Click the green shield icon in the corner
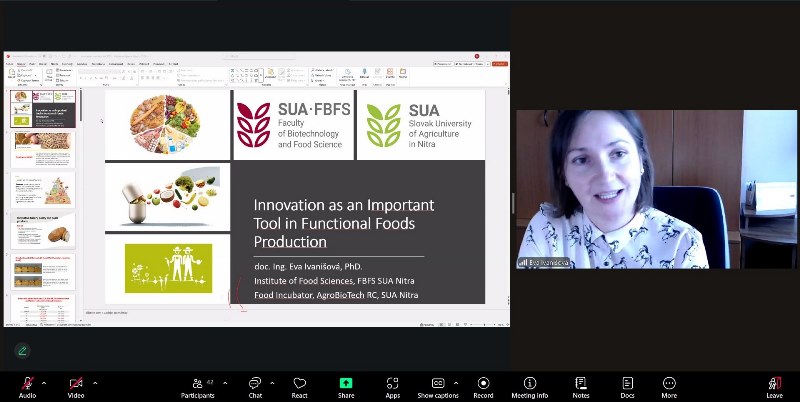 coord(21,351)
